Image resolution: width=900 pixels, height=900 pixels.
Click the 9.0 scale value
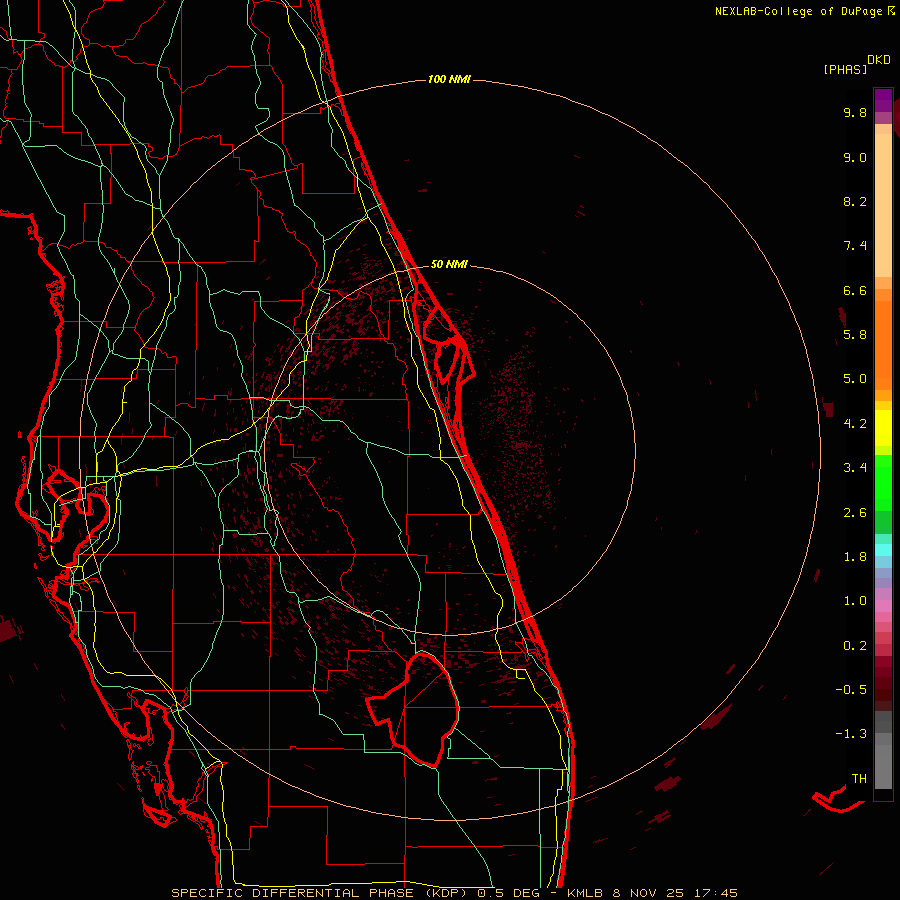(x=855, y=157)
